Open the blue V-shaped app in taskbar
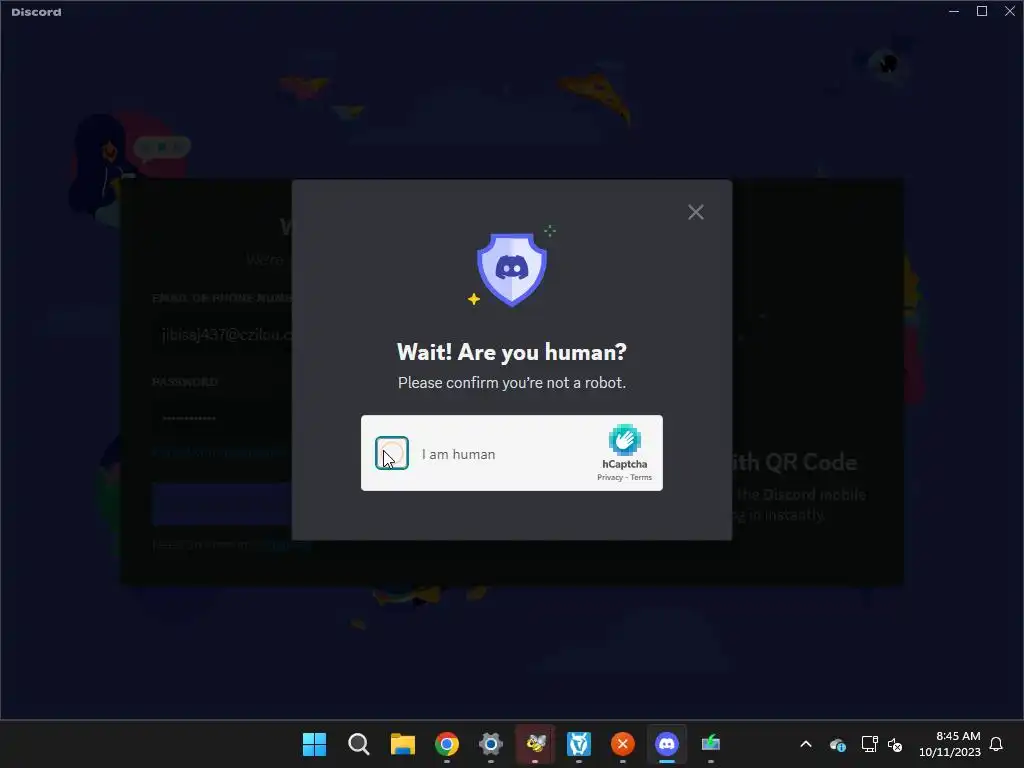Screen dimensions: 1024x768 579,744
